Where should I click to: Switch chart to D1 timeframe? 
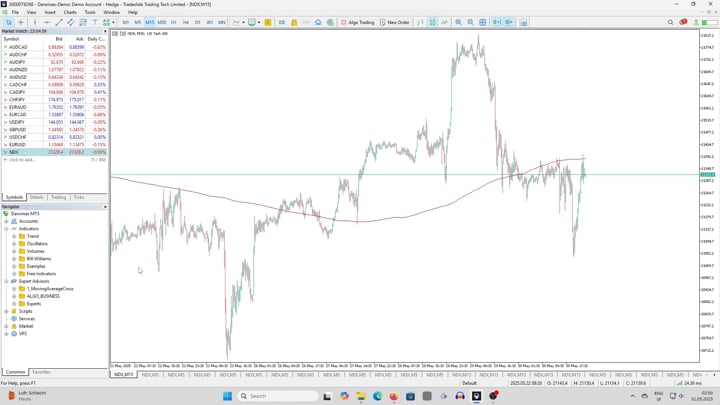click(197, 22)
